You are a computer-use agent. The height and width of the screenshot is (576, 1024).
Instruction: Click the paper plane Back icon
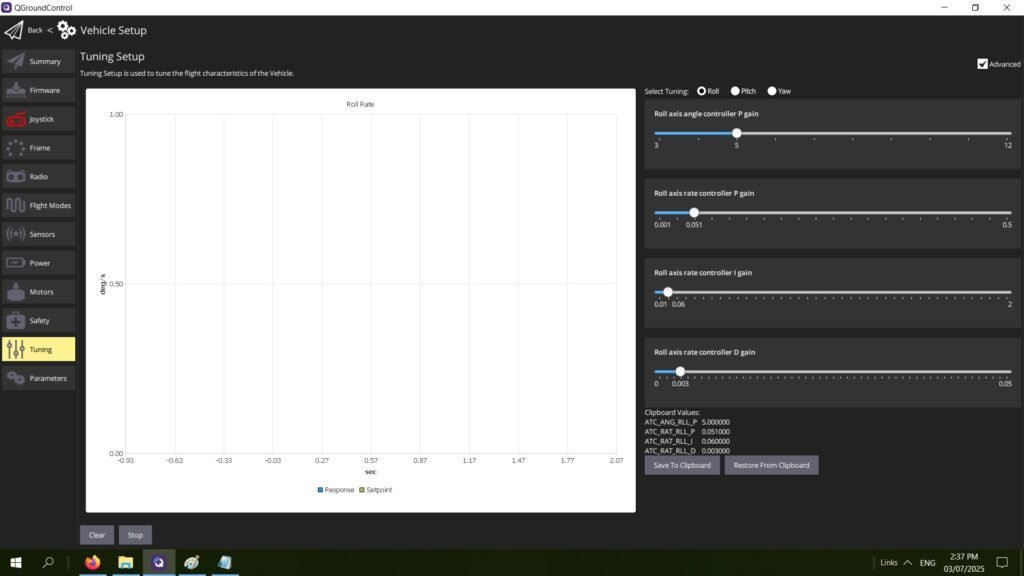(x=14, y=30)
